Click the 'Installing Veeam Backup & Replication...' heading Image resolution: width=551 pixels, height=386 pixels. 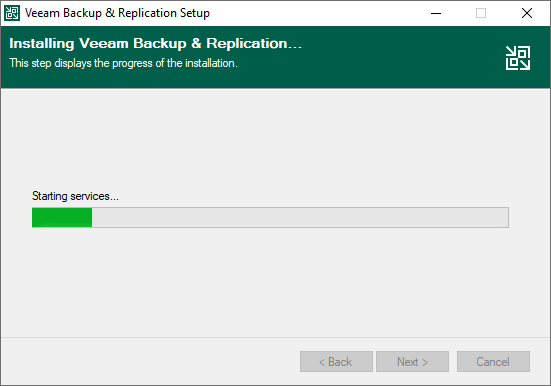click(155, 44)
